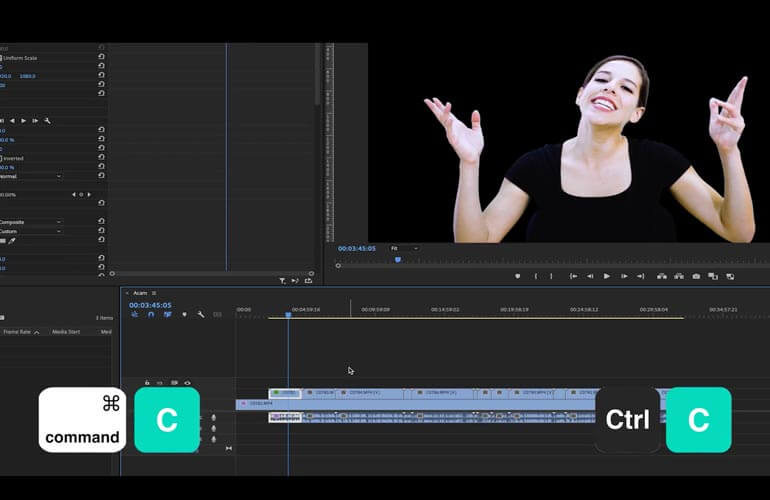Open the Composite dropdown
The image size is (770, 500).
tap(31, 222)
